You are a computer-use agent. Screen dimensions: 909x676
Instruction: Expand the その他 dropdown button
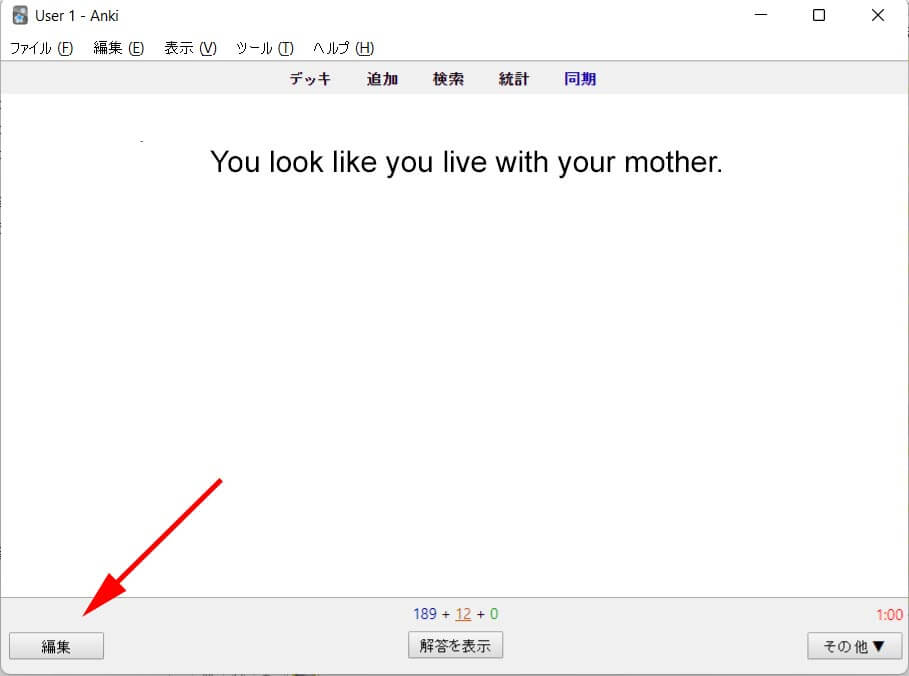click(x=855, y=646)
